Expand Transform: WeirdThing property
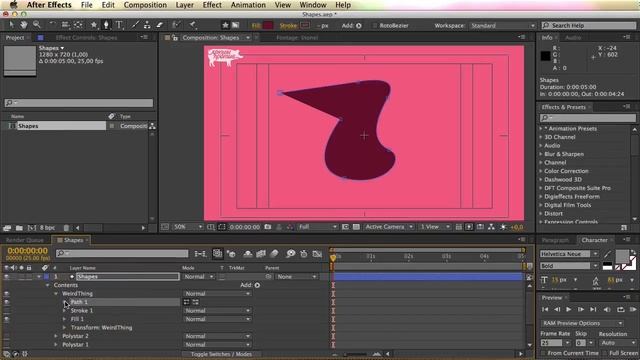Screen dimensions: 640x360 click(x=64, y=327)
